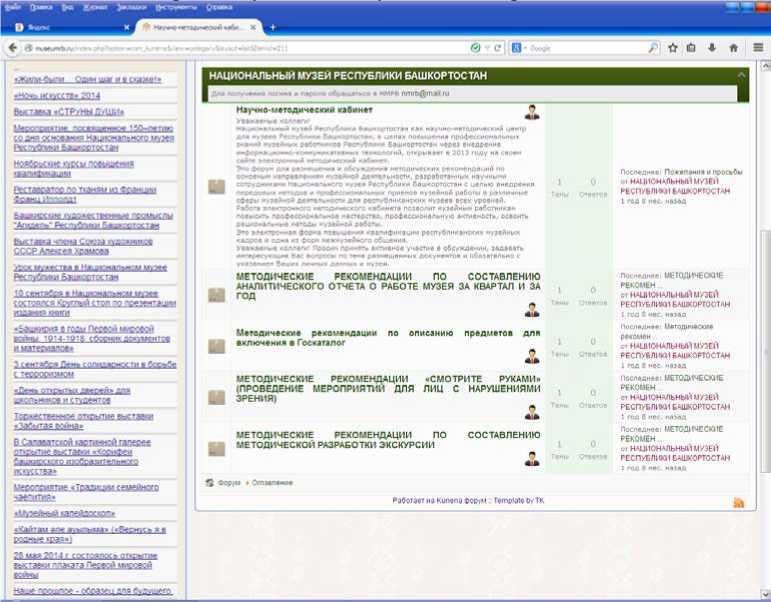
Task: Open sidebar link Реставратор по тканям из Франции
Action: pos(85,194)
